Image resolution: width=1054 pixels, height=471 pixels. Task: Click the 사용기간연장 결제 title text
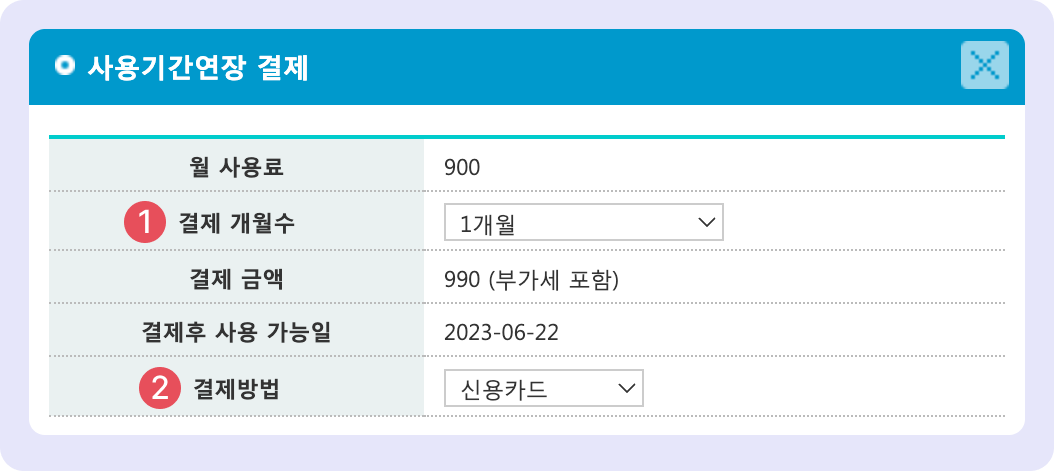pyautogui.click(x=198, y=68)
